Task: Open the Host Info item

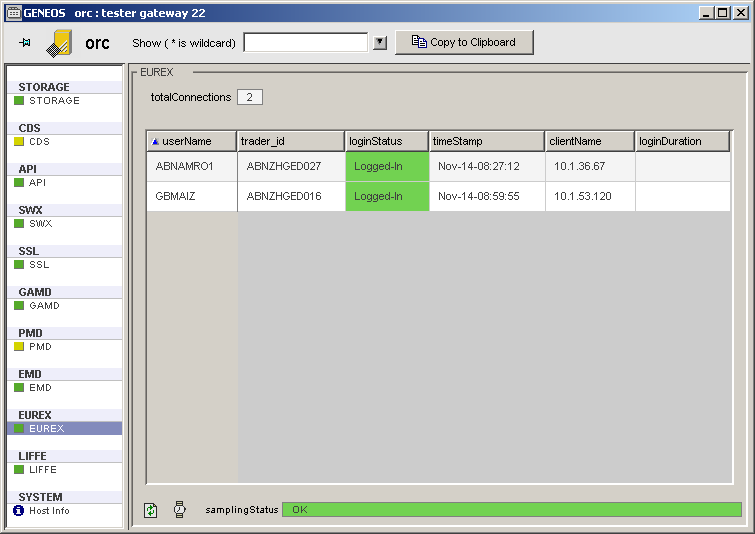Action: tap(48, 511)
